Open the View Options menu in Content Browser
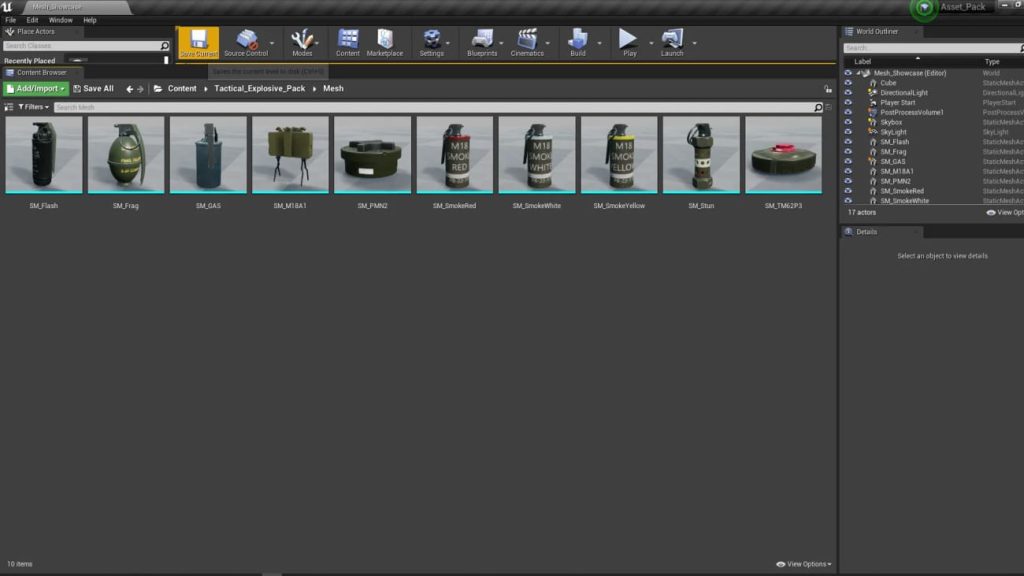 pos(804,564)
